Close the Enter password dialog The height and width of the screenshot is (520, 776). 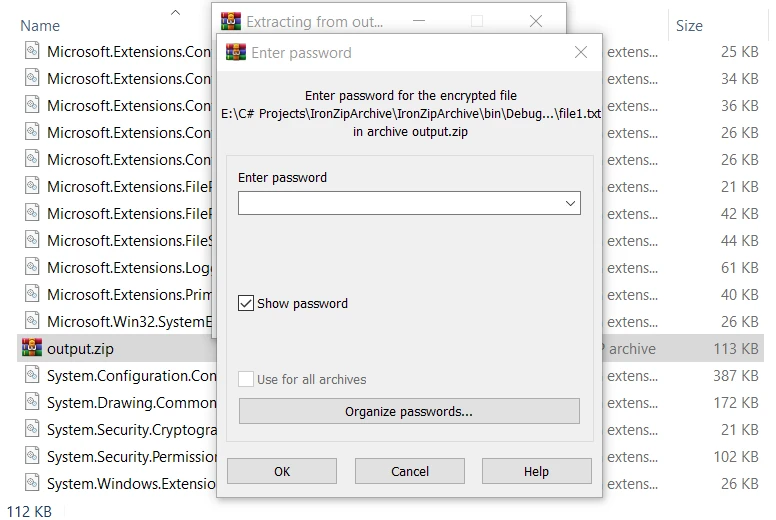pos(581,53)
